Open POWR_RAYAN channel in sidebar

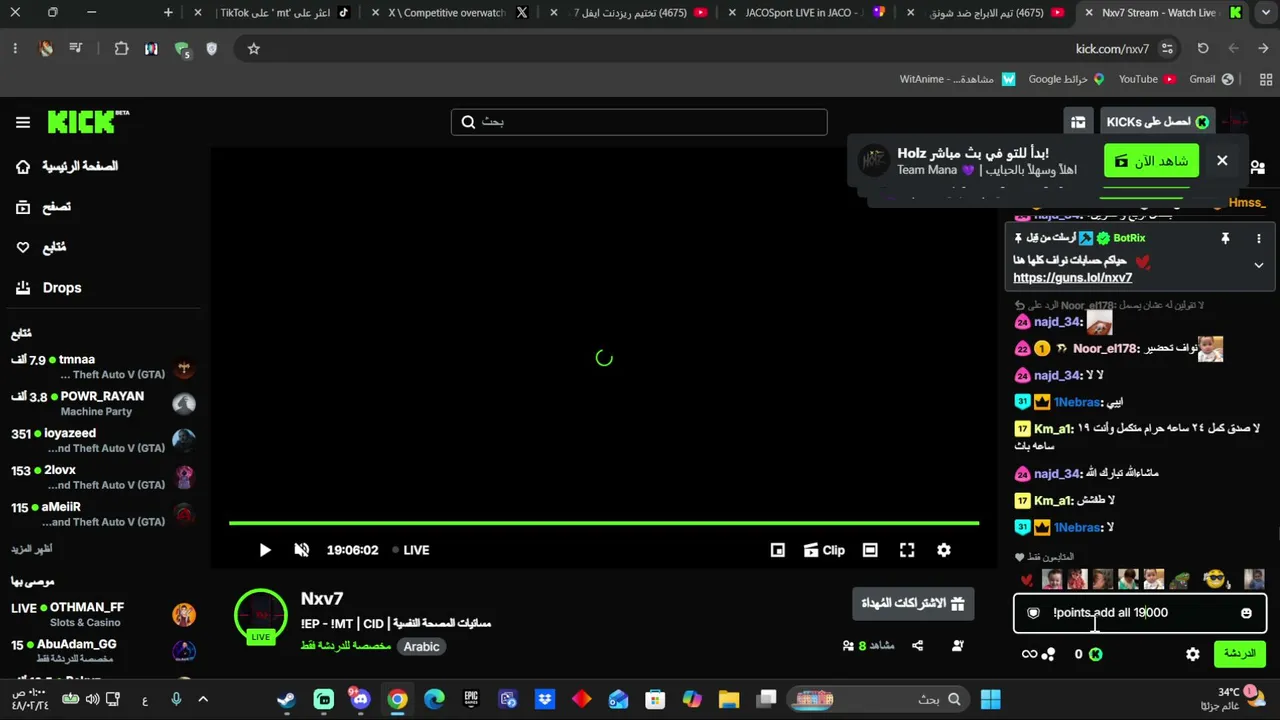102,403
